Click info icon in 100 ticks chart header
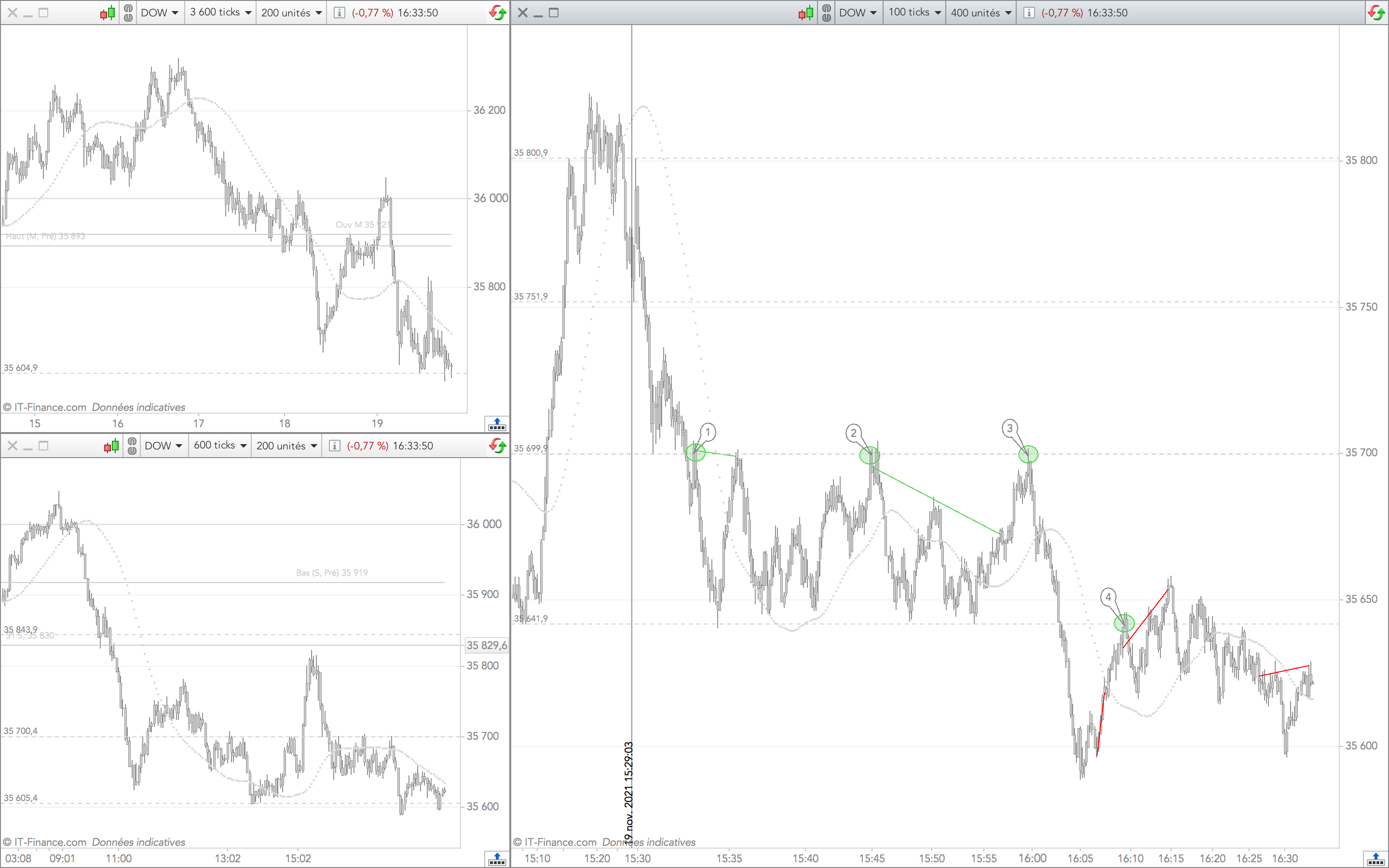The width and height of the screenshot is (1389, 868). coord(1029,13)
